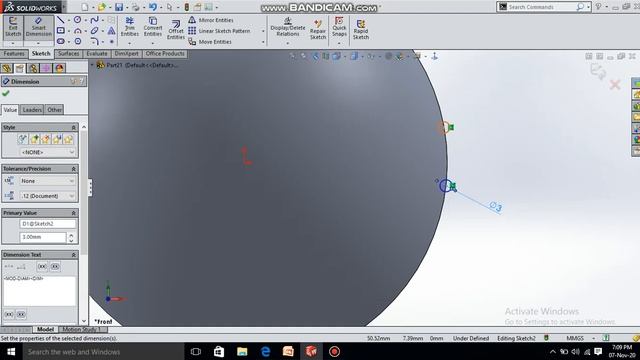This screenshot has height=360, width=640.
Task: Click the Motion Study 1 tab
Action: [x=82, y=329]
